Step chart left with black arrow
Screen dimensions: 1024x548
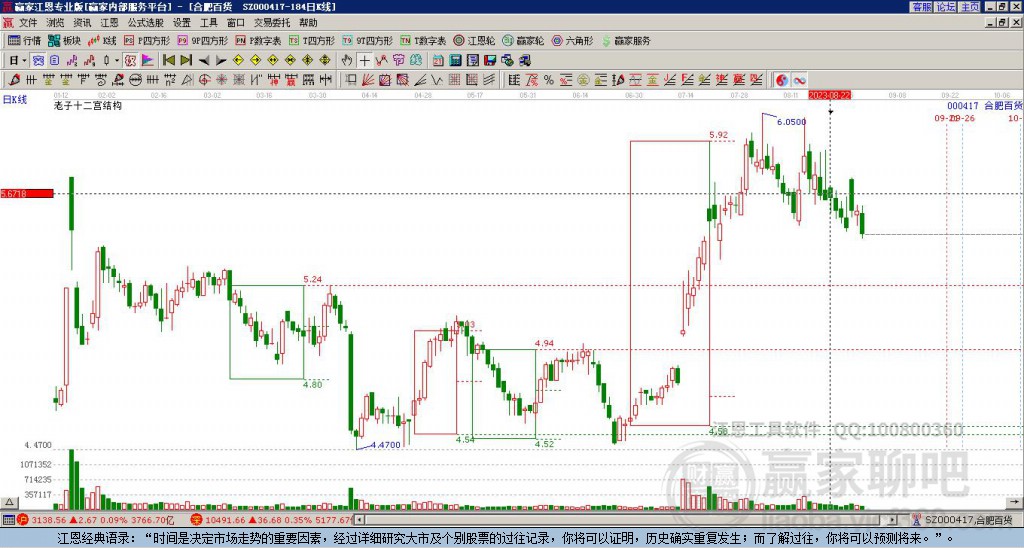204,61
